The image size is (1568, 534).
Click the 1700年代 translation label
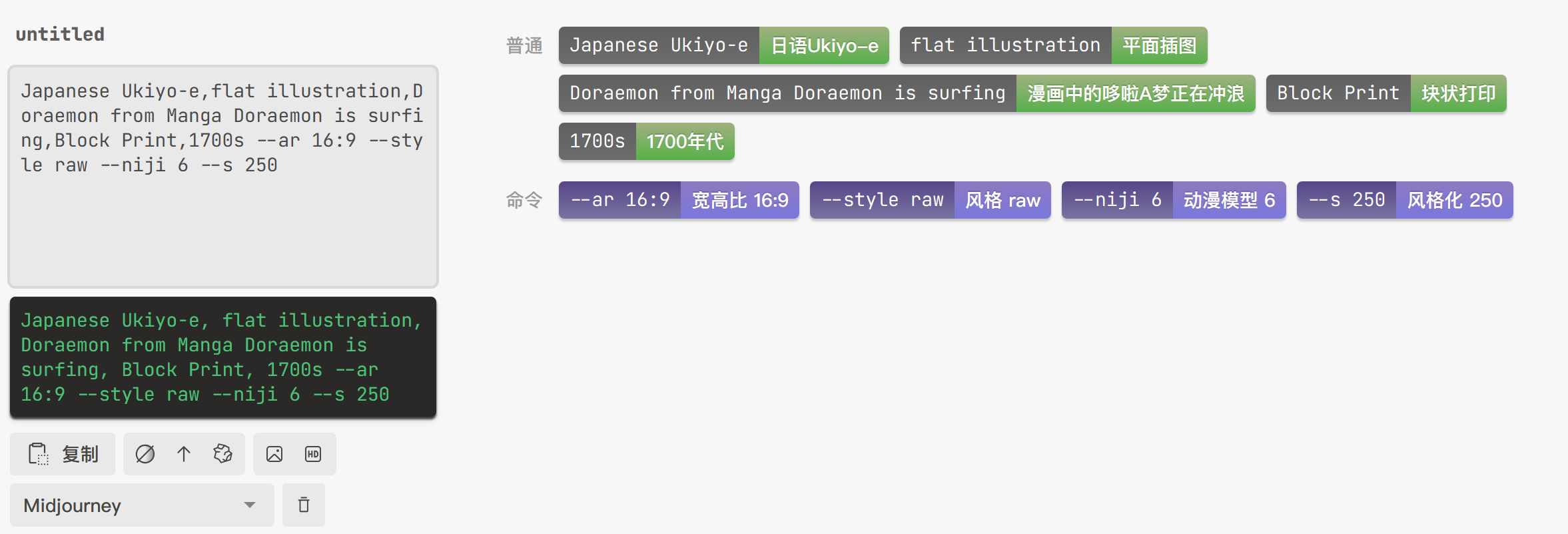(685, 141)
